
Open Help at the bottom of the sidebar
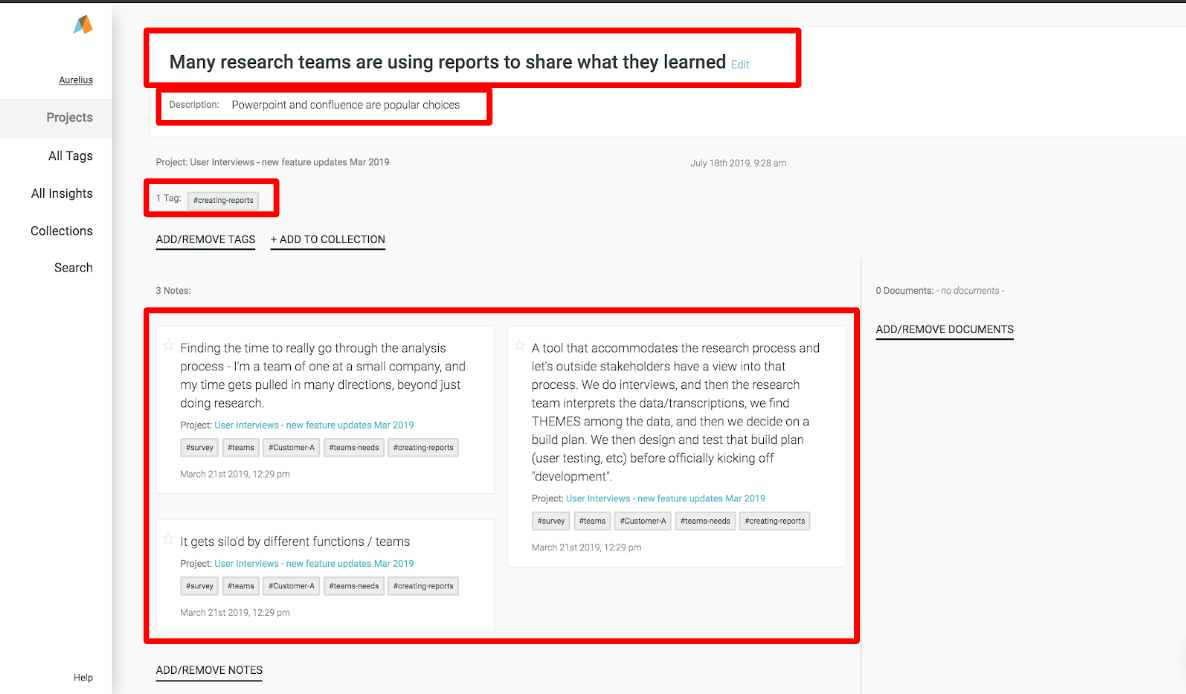coord(83,677)
